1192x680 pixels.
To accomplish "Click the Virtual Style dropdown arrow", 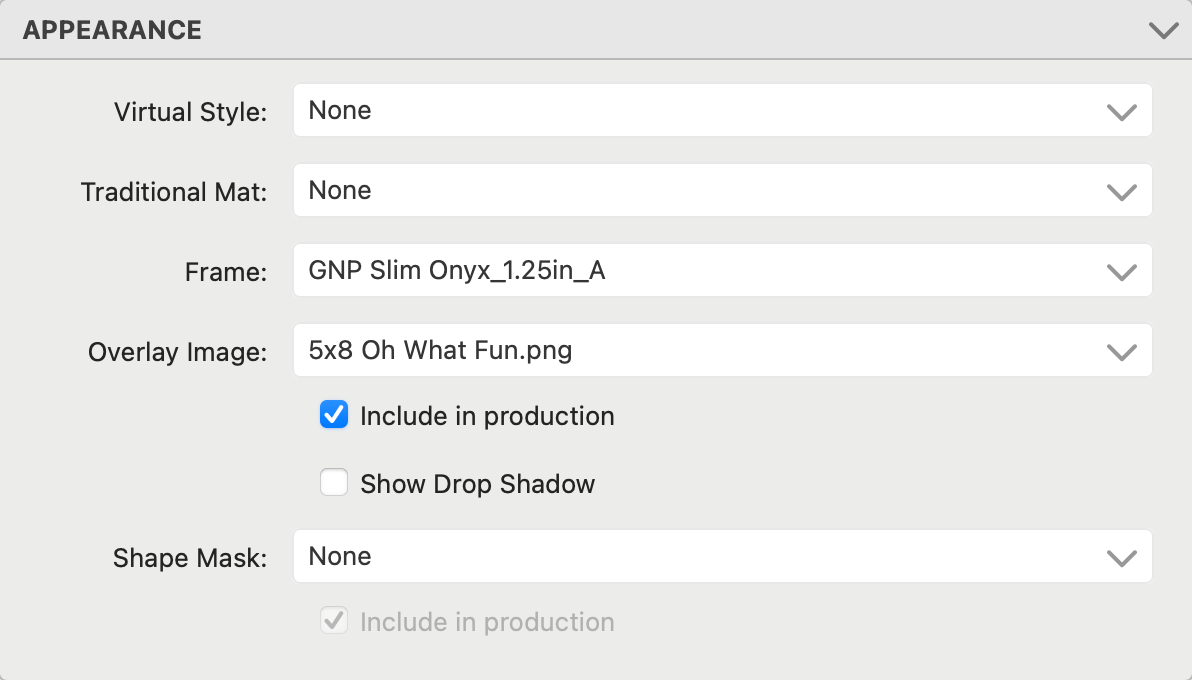I will click(x=1122, y=111).
